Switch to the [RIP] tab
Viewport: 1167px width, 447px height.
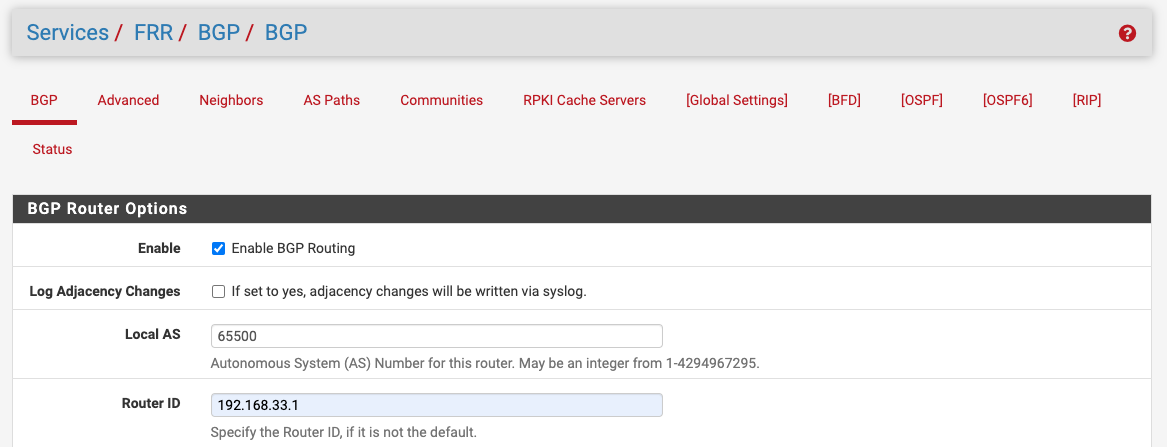point(1086,100)
